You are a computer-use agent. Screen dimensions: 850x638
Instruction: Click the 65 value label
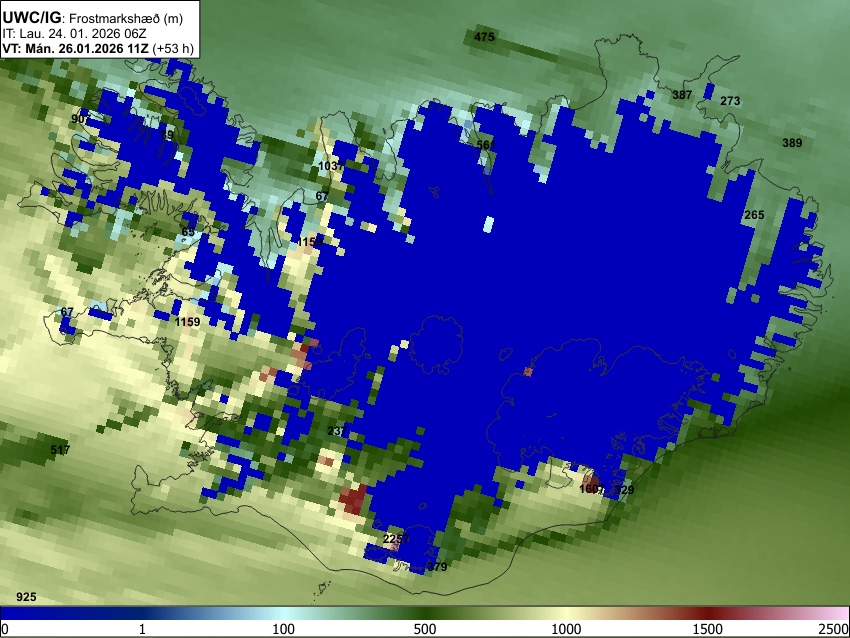coord(188,232)
